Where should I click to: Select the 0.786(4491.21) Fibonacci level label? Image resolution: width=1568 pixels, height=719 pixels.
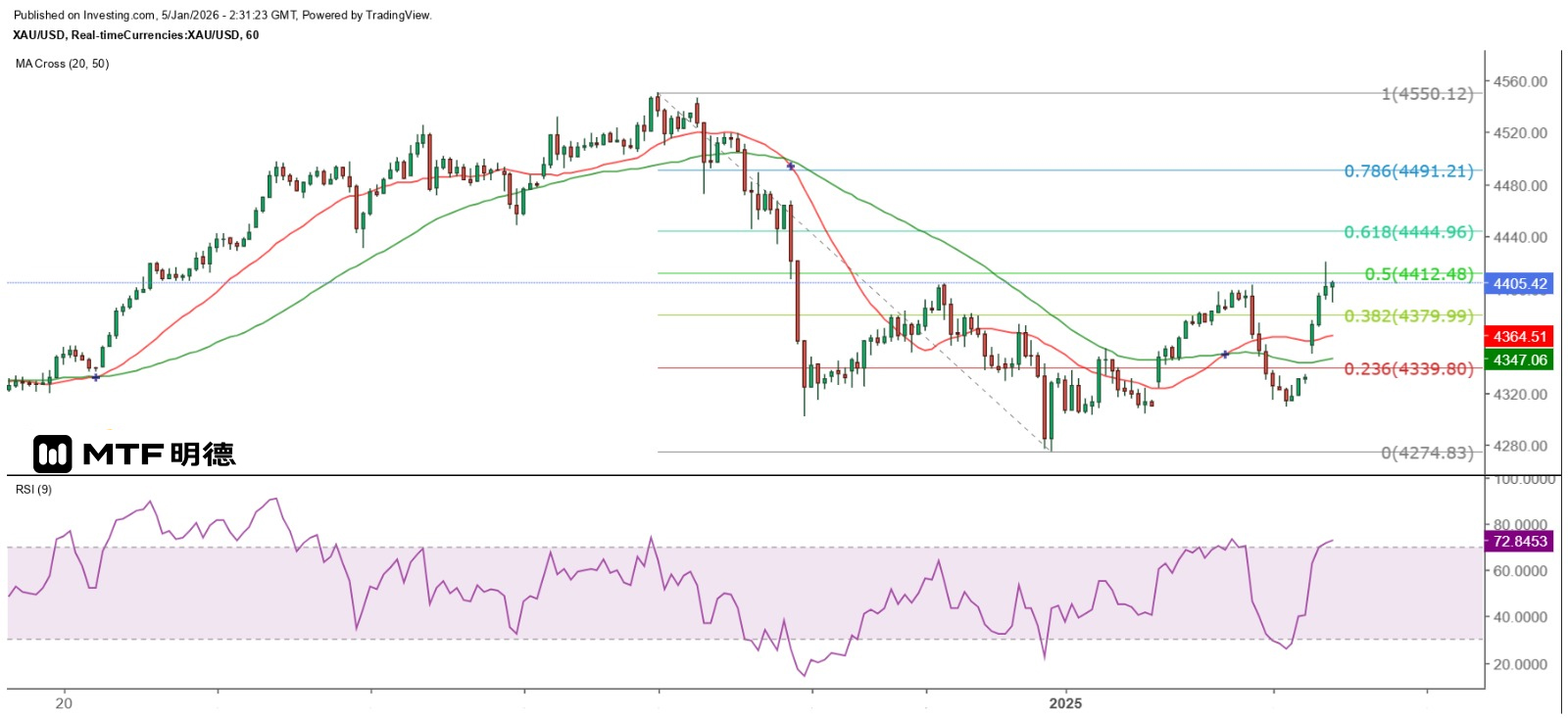tap(1408, 171)
